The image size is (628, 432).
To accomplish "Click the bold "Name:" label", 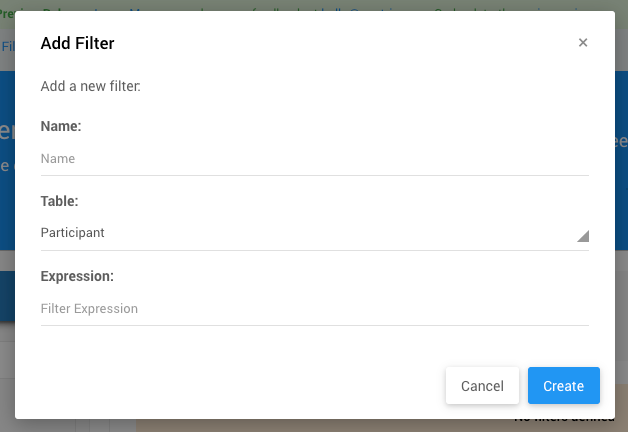I will point(61,127).
